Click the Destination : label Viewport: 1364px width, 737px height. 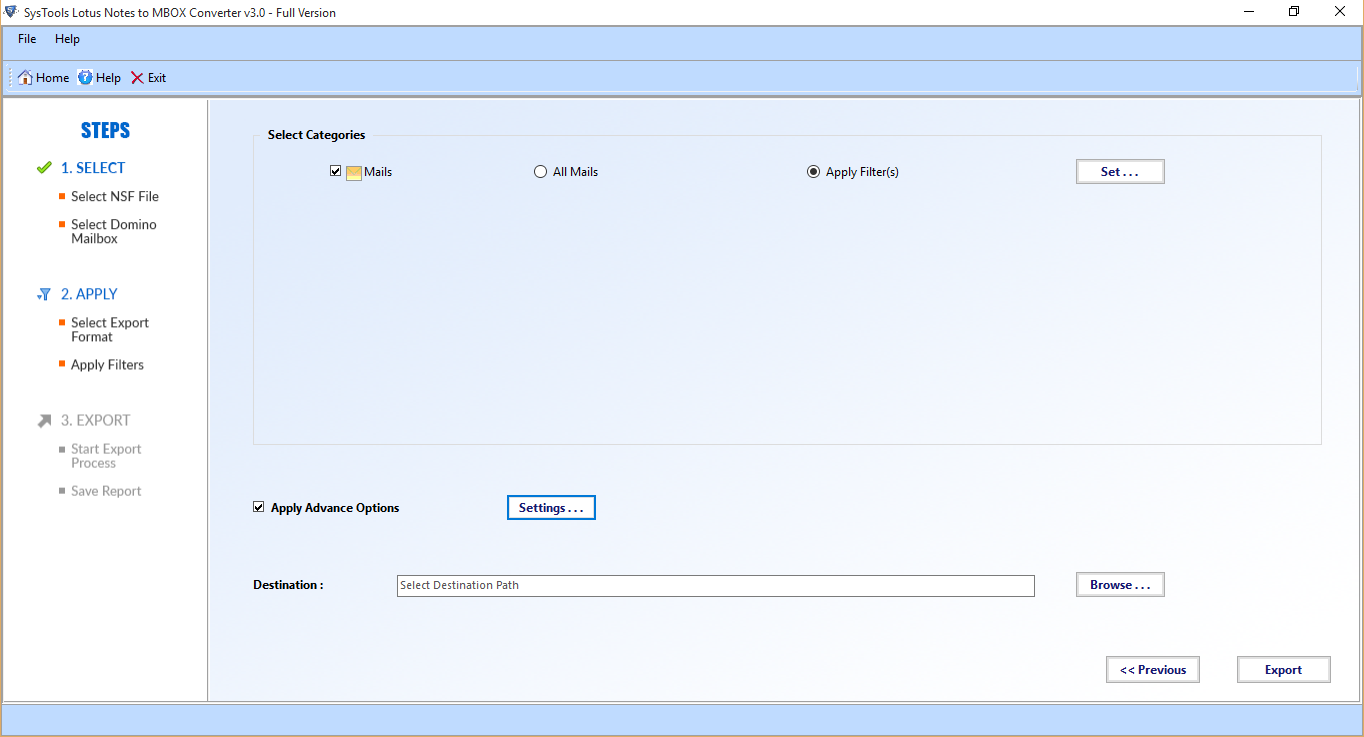tap(288, 585)
